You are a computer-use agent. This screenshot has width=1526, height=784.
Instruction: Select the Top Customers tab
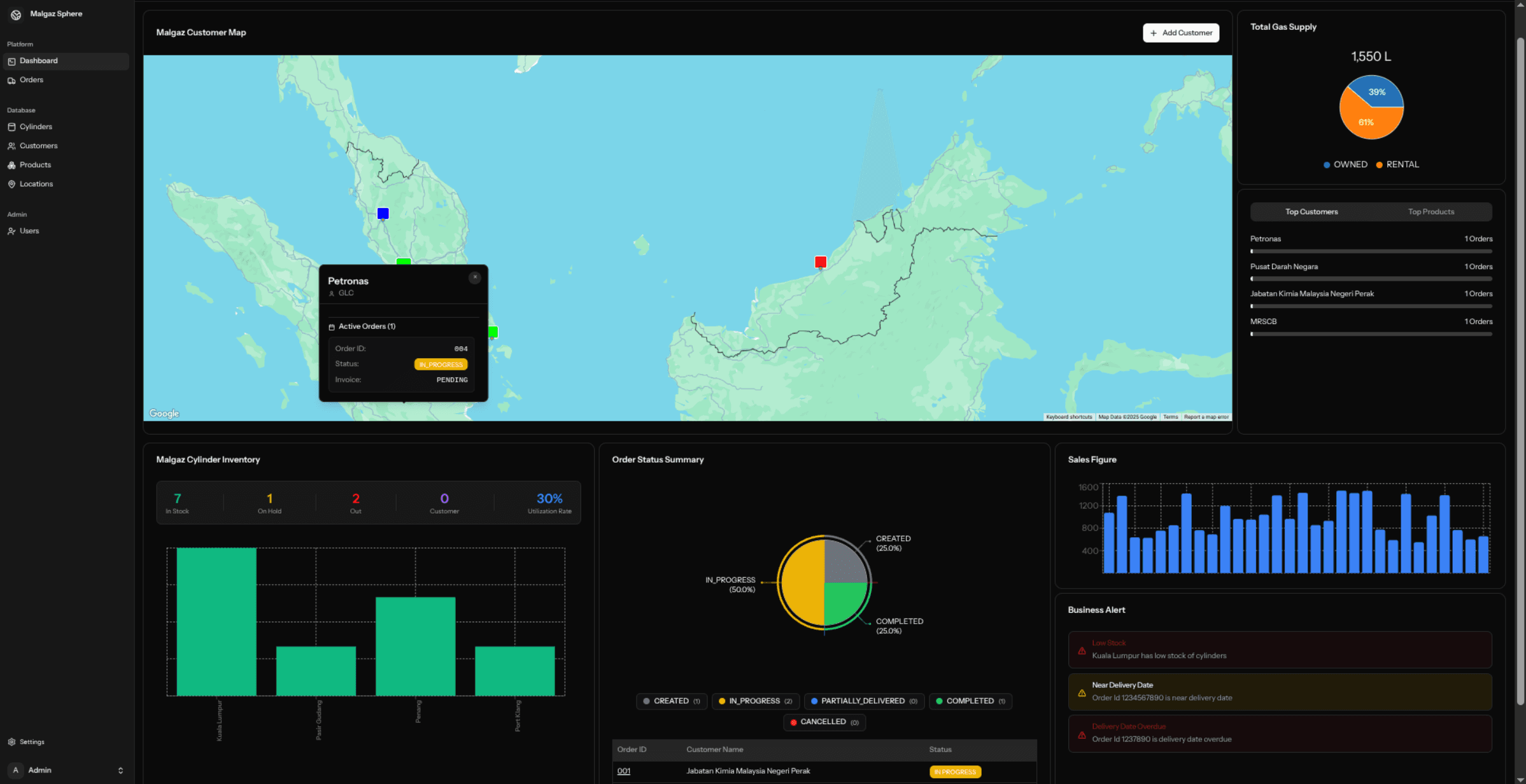click(1311, 211)
